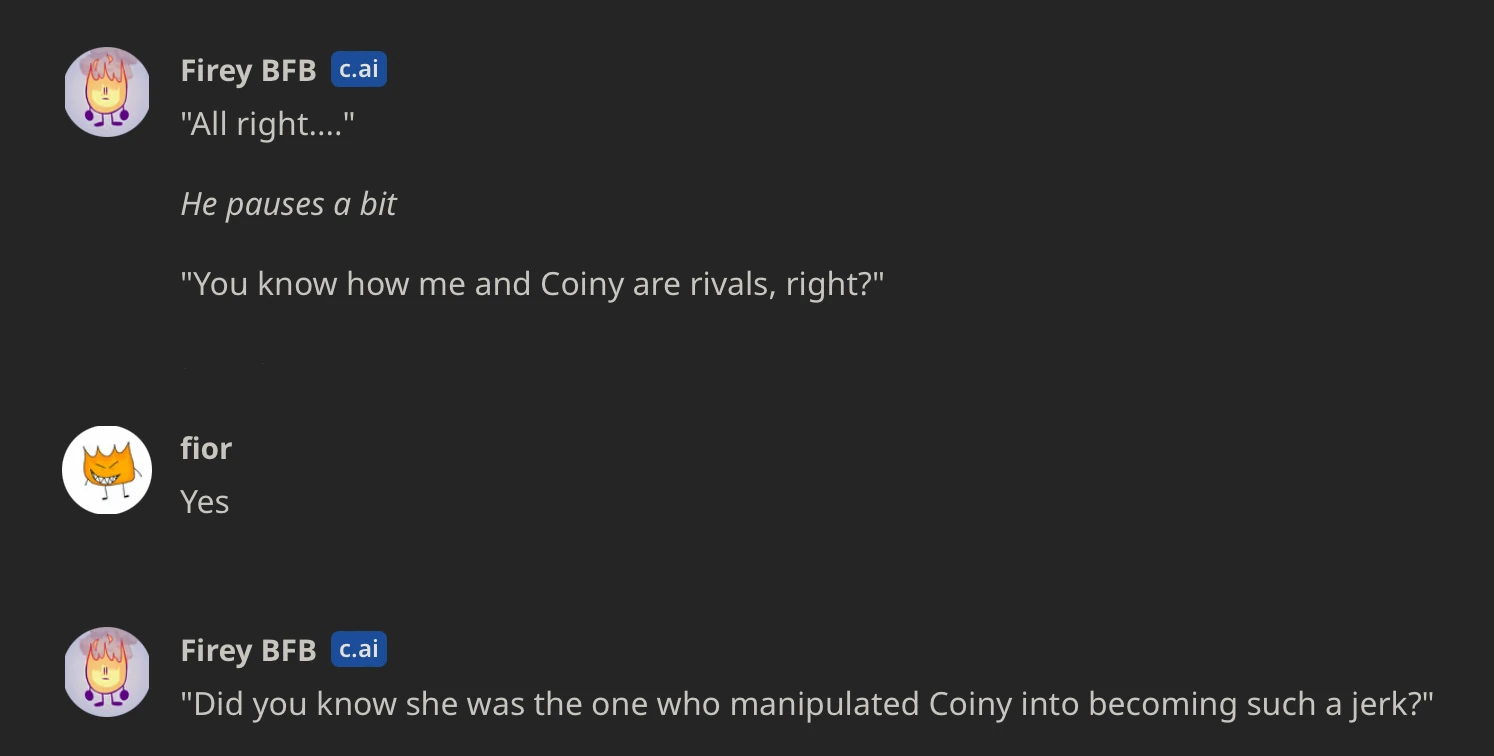Click the 'fior' username
1494x756 pixels.
205,448
